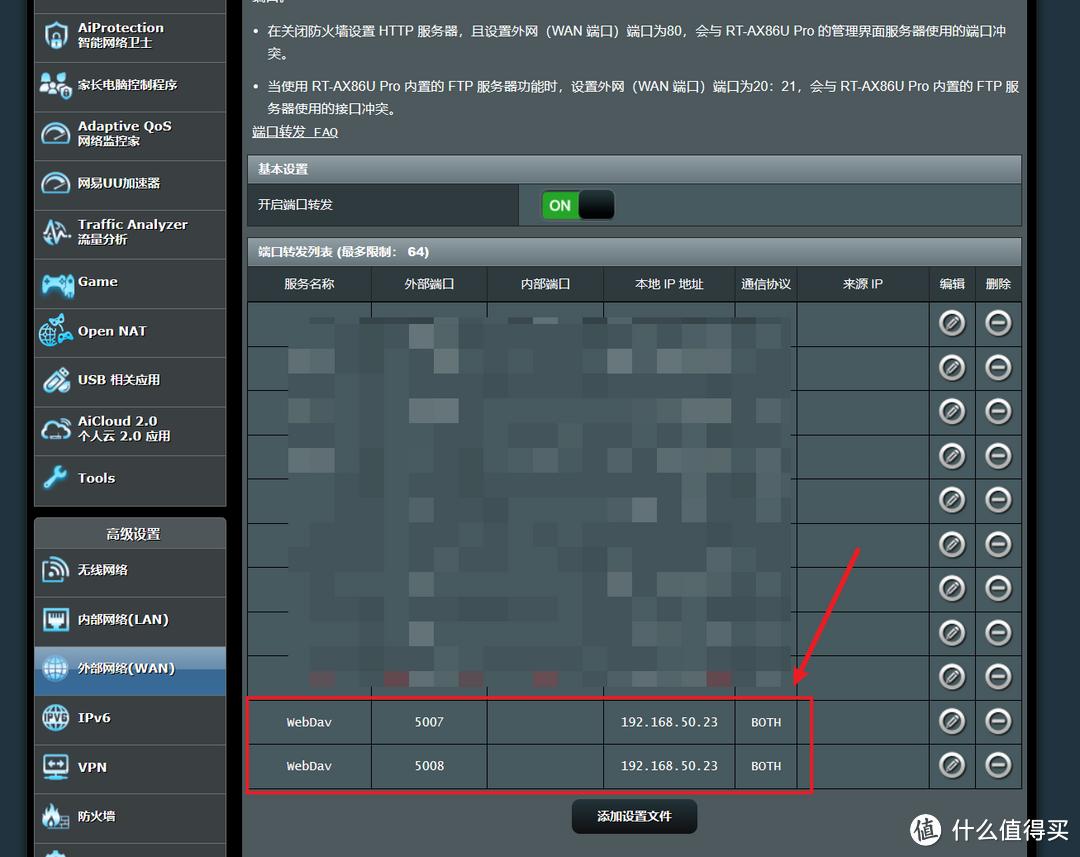Click edit pencil icon for WebDav 5008 rule

click(951, 765)
